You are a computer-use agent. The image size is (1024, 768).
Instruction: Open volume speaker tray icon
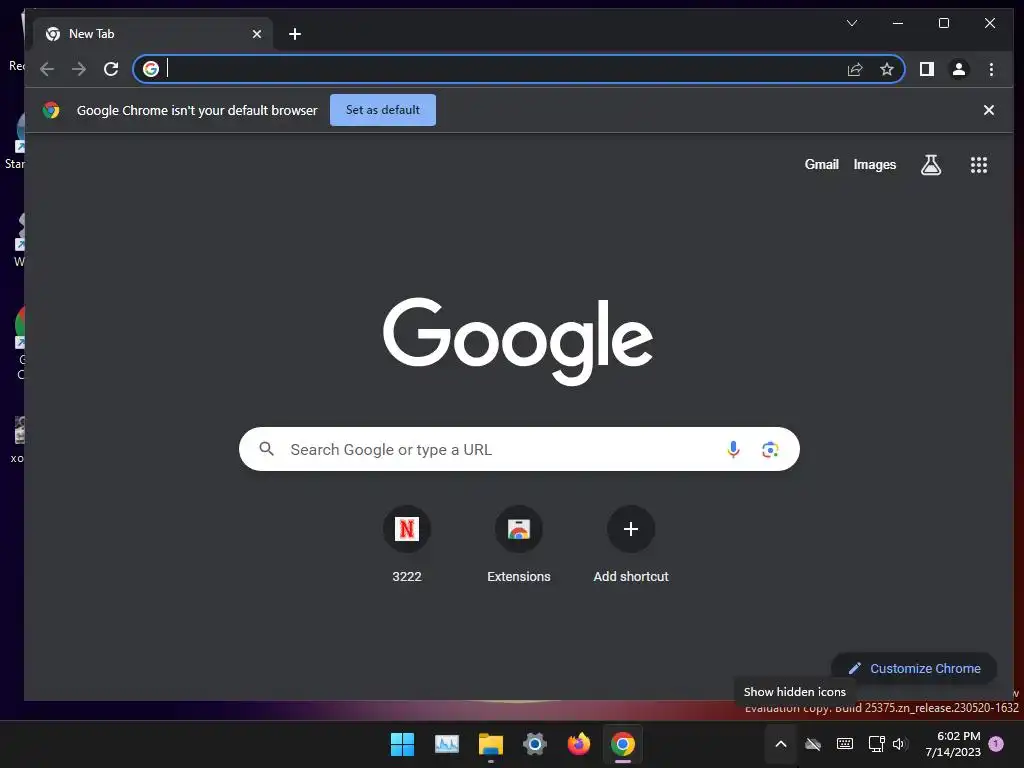pyautogui.click(x=899, y=744)
